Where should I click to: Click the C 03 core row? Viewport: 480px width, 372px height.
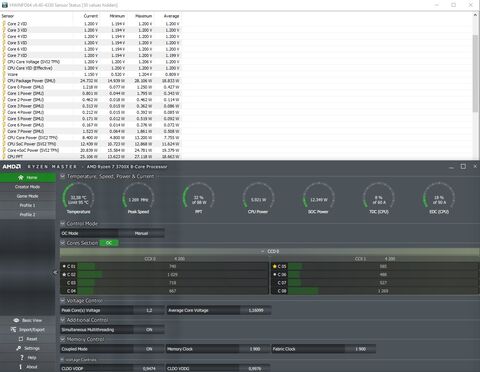[164, 283]
